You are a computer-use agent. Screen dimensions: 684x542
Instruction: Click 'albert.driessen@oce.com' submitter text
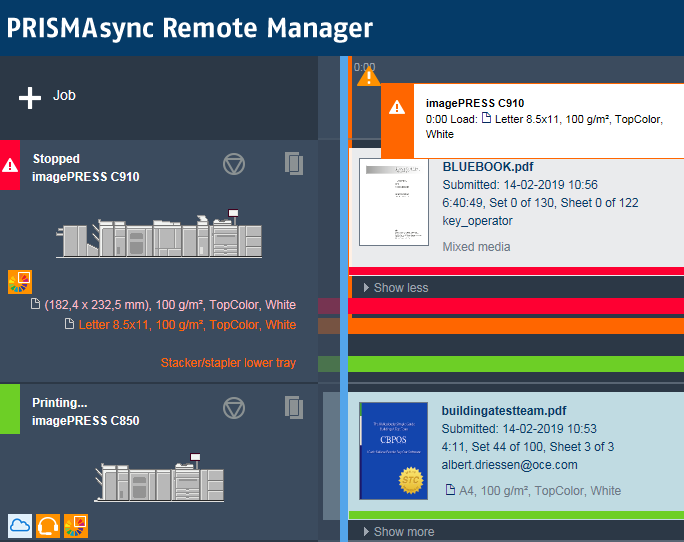coord(510,465)
